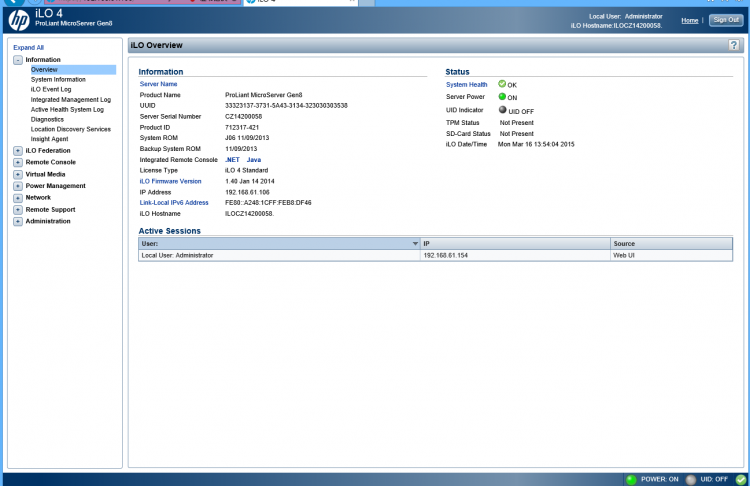Expand the Virtual Media node
The height and width of the screenshot is (486, 750).
coord(18,175)
